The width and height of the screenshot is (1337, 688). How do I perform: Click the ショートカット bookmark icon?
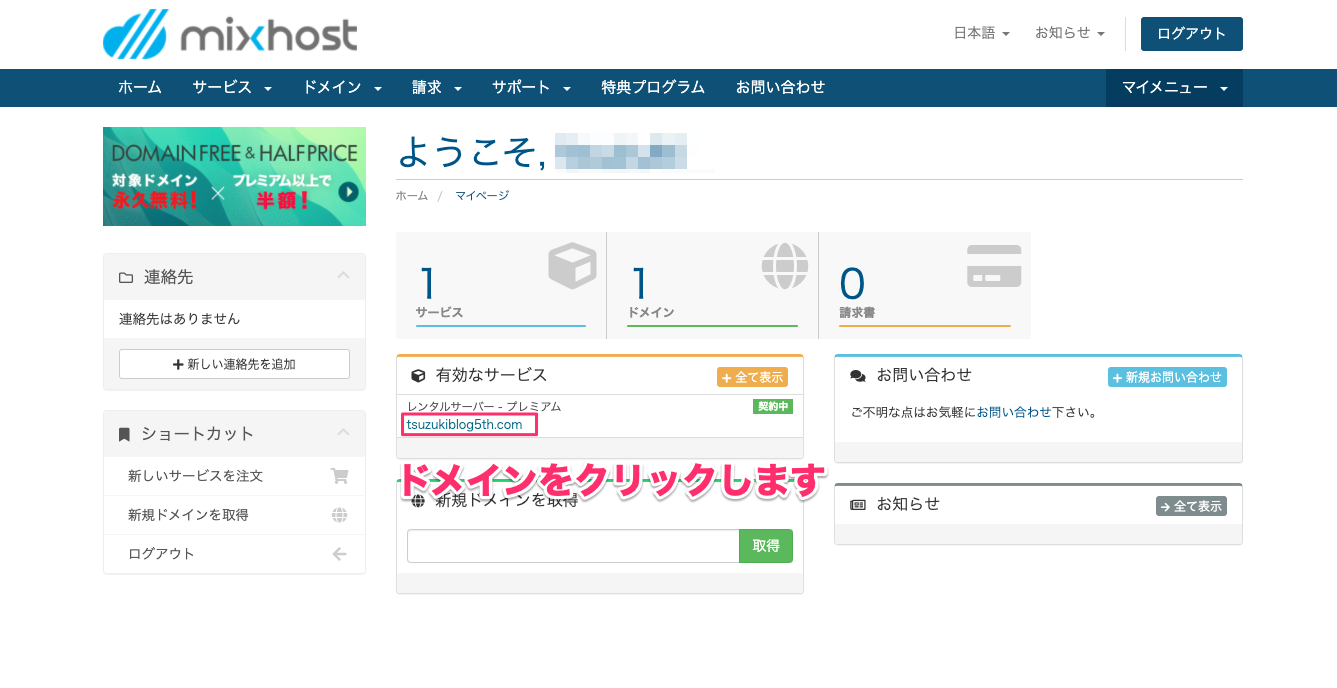pos(125,434)
